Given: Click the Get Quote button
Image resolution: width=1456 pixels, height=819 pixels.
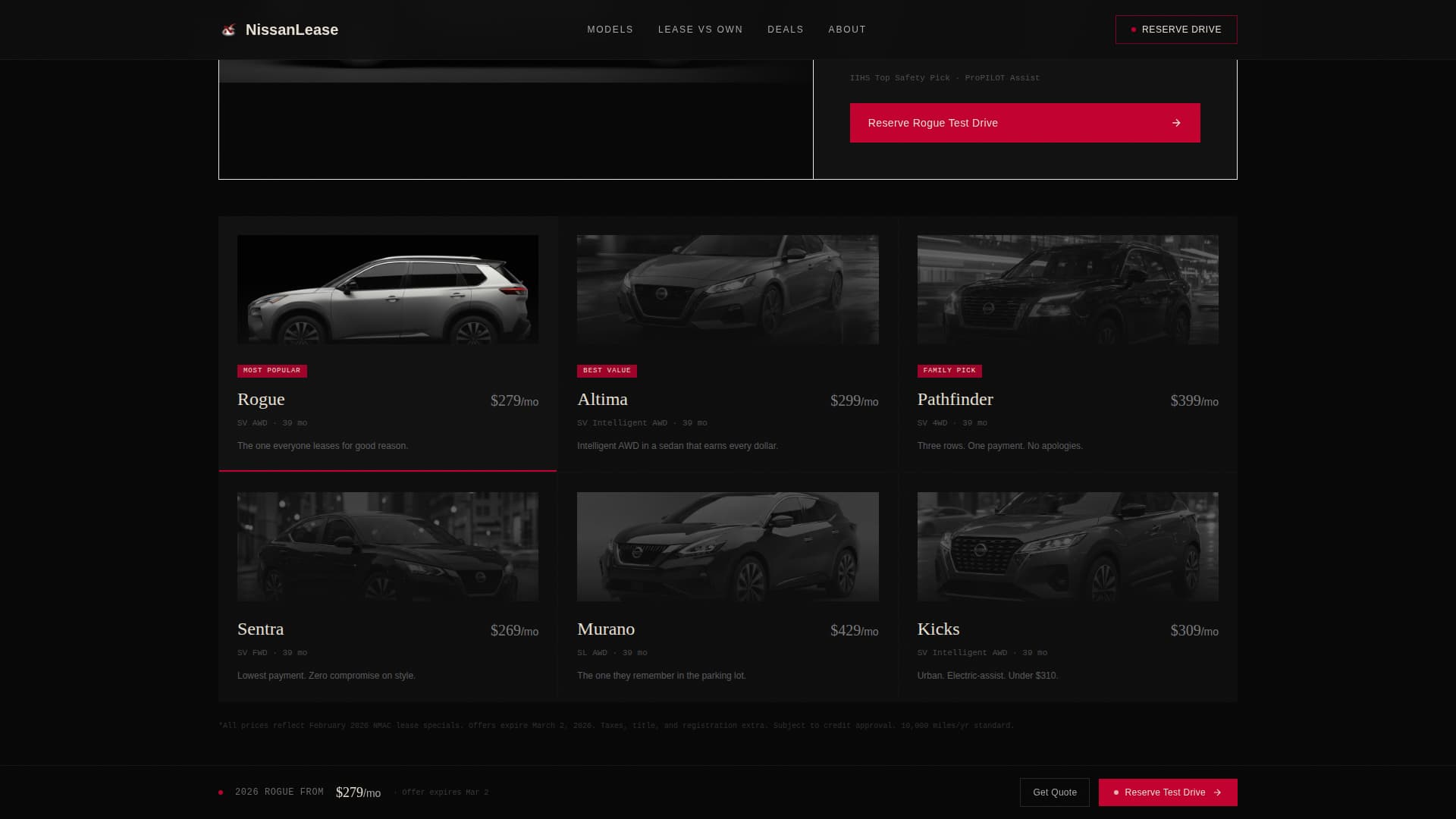Looking at the screenshot, I should [1054, 792].
